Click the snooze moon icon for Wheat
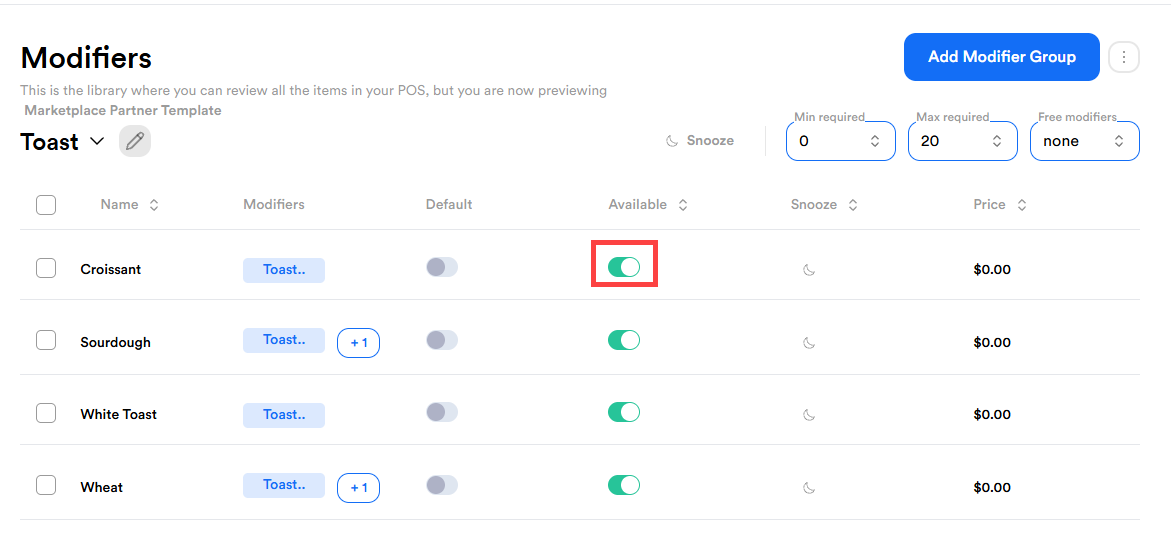 coord(809,487)
